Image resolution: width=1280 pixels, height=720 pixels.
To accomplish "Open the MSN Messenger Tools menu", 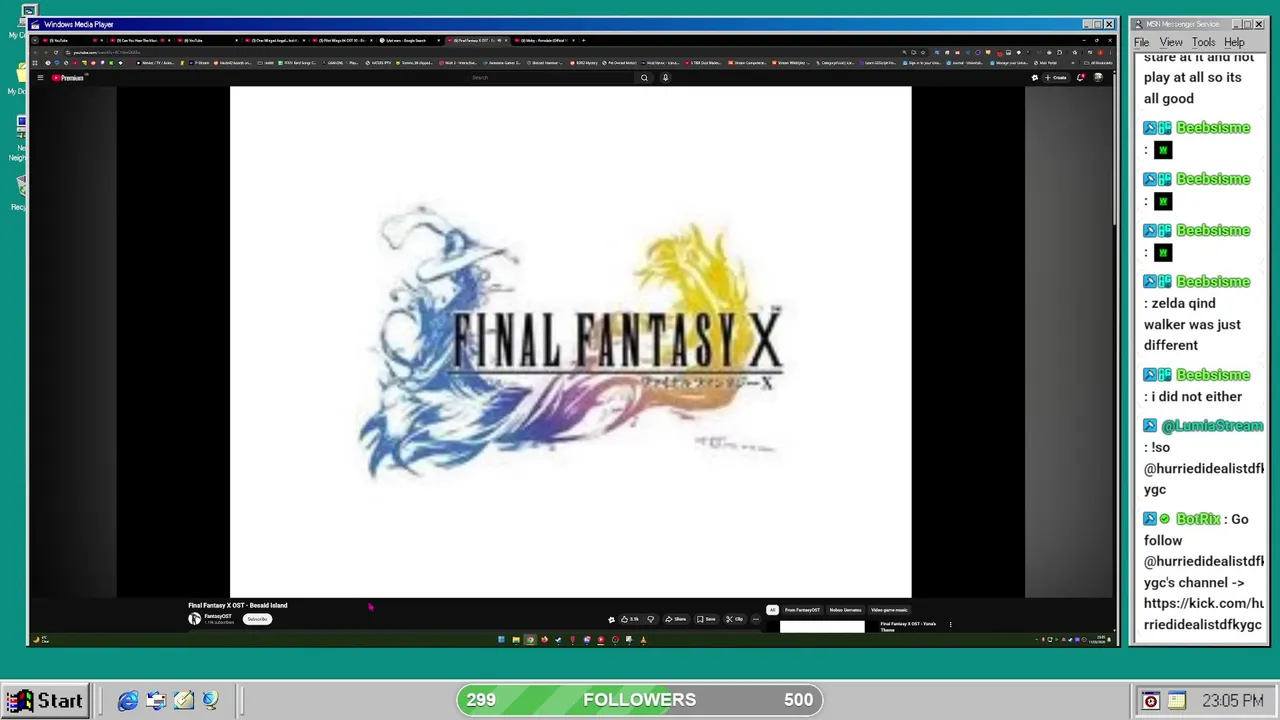I will (x=1204, y=42).
